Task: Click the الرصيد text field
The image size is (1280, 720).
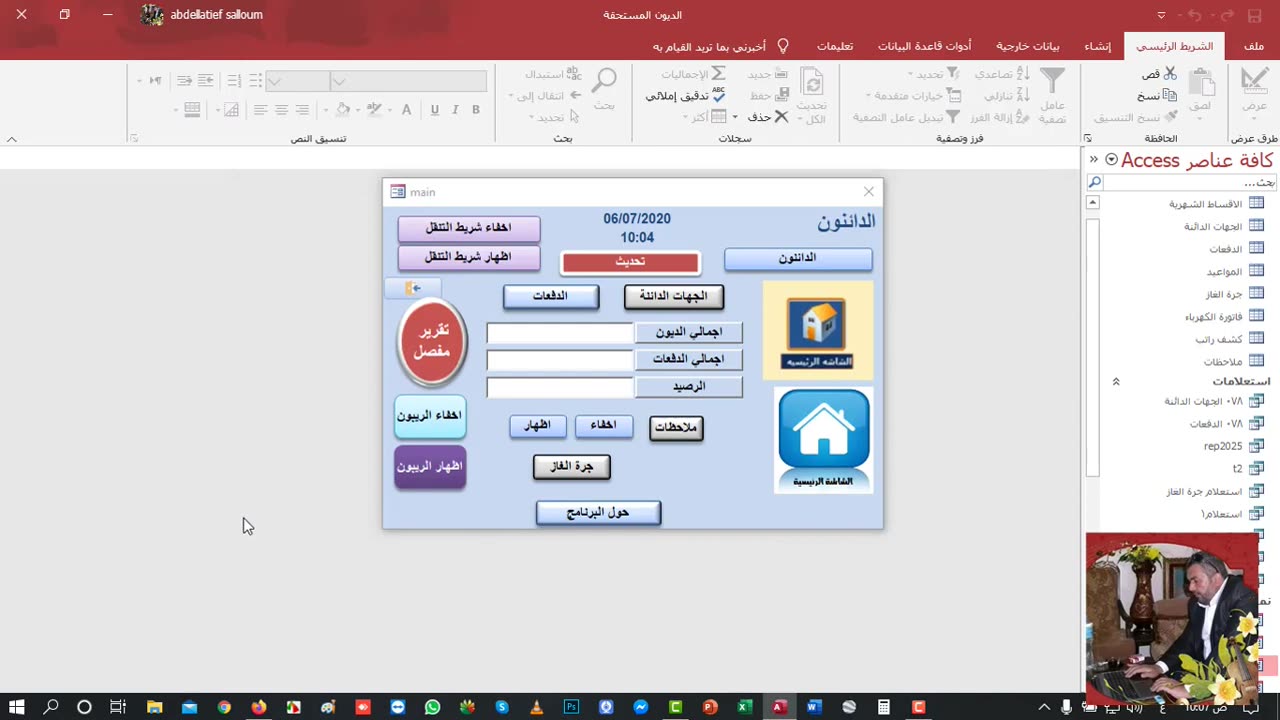Action: click(560, 387)
